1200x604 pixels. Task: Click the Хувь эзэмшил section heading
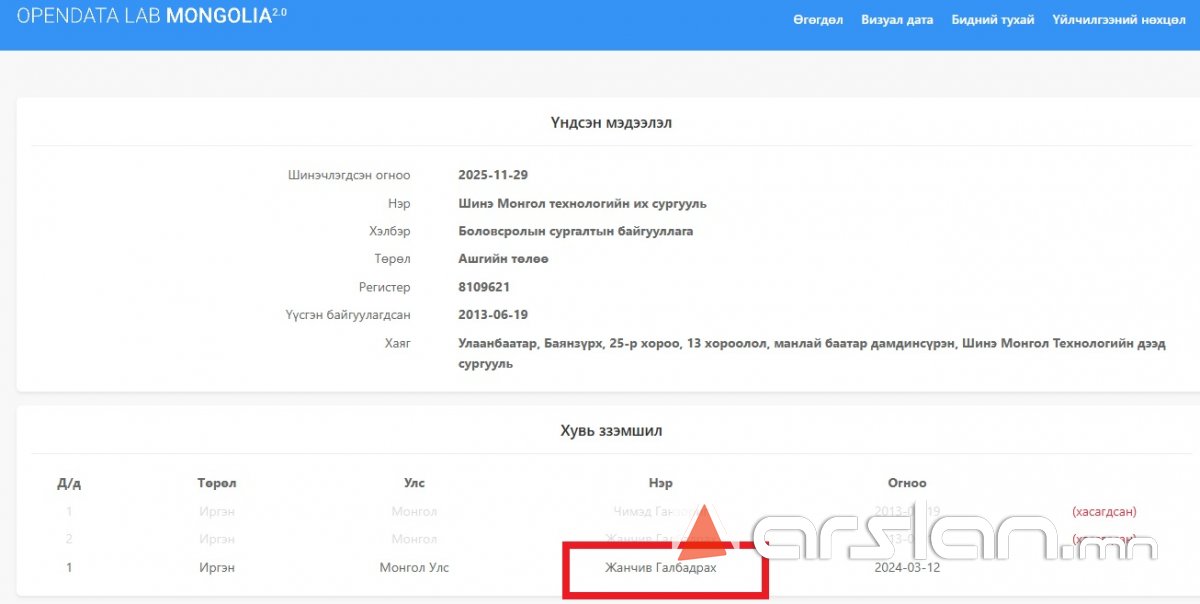[x=610, y=431]
